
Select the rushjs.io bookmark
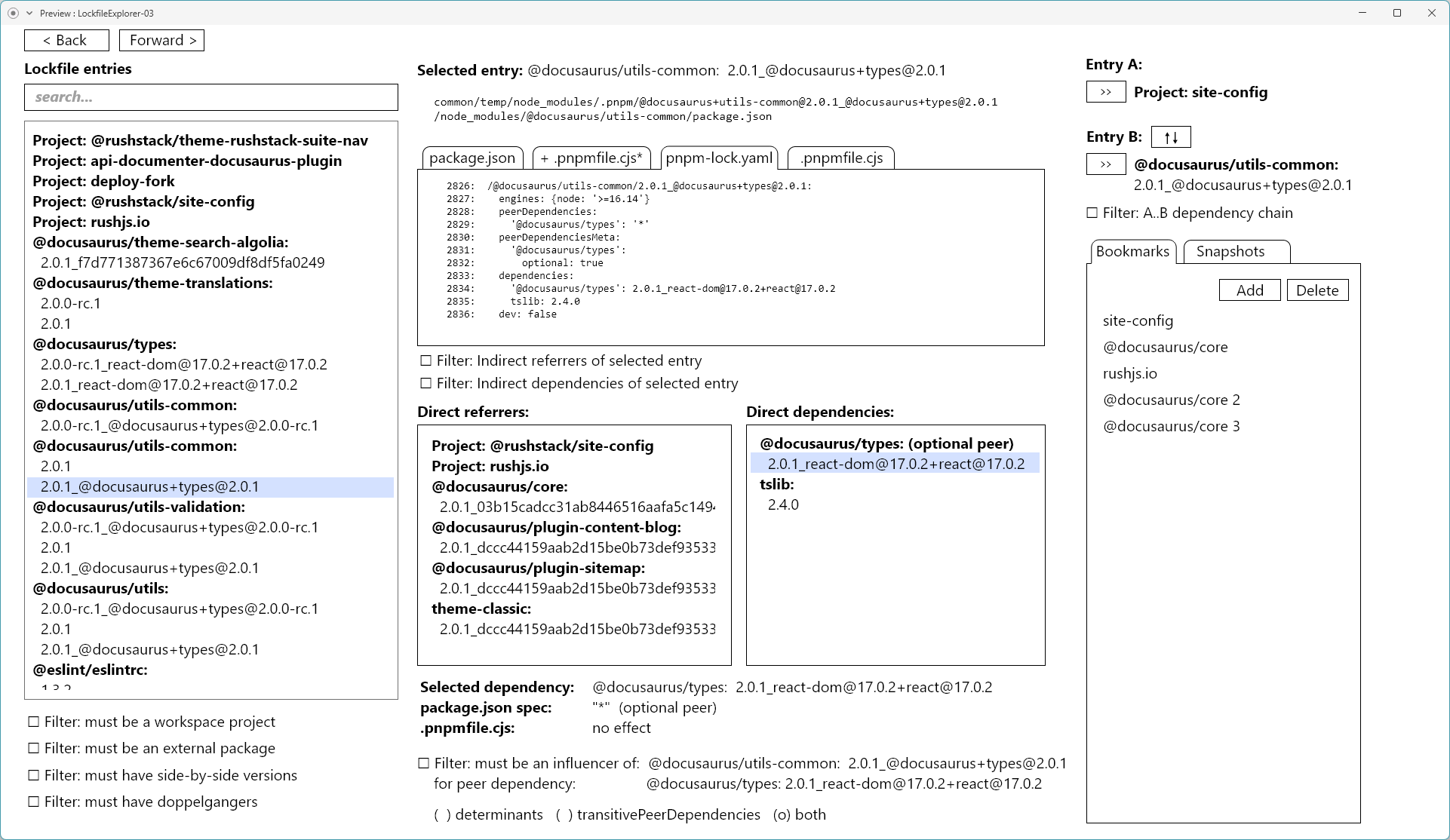1130,373
